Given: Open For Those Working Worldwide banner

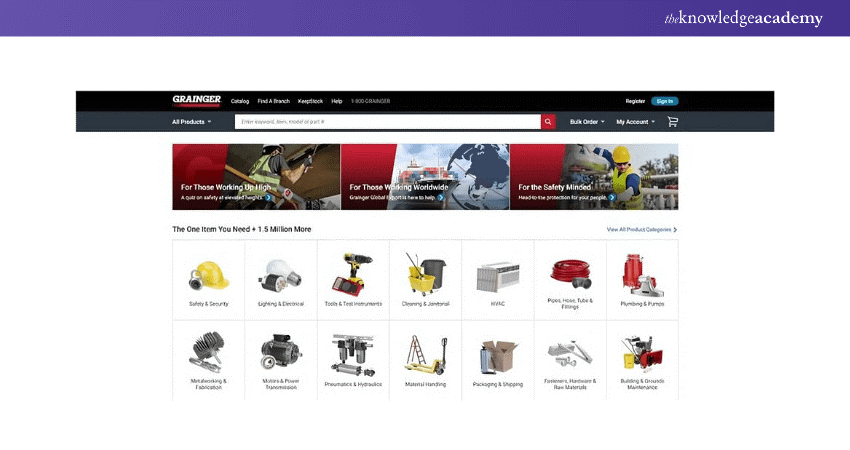Looking at the screenshot, I should [x=425, y=177].
